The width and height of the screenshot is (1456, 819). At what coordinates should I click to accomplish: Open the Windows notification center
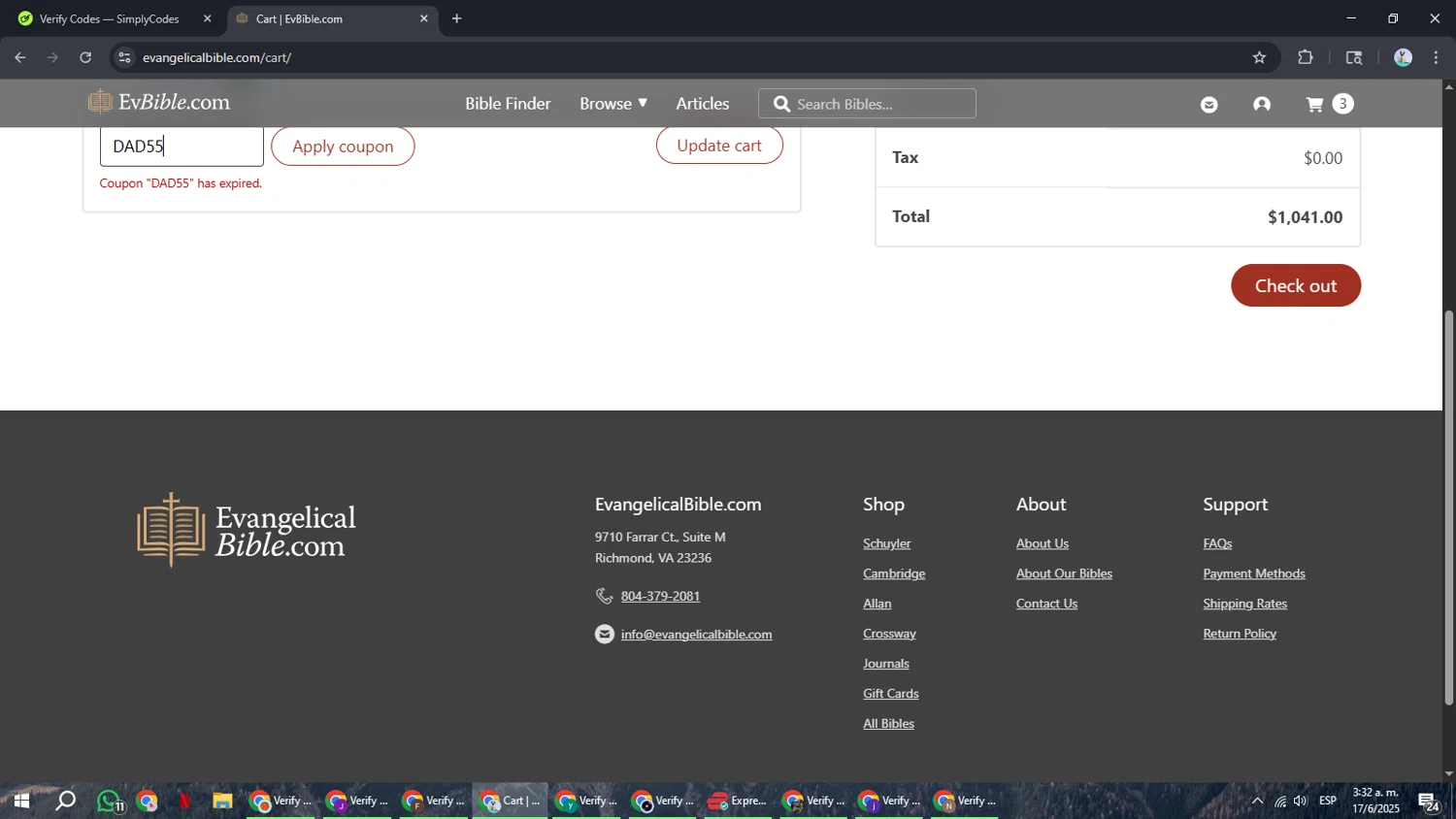1428,802
